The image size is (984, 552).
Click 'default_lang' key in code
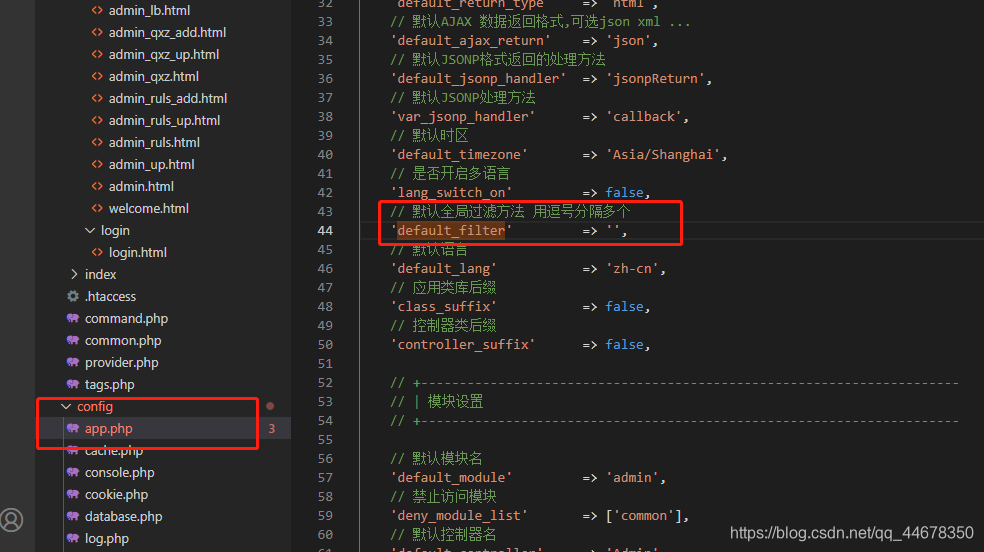click(444, 268)
